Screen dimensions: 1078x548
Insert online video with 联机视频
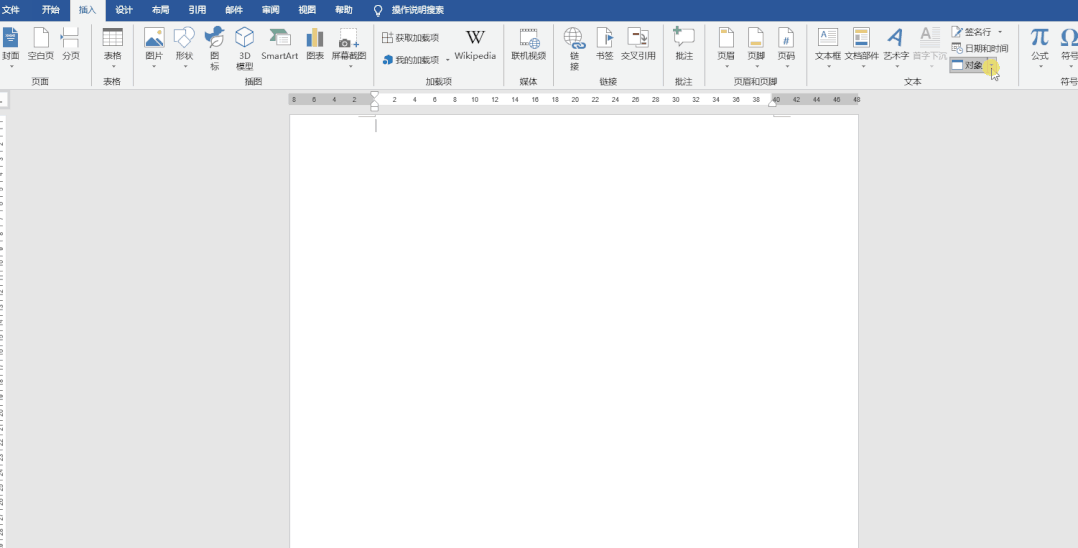(529, 44)
